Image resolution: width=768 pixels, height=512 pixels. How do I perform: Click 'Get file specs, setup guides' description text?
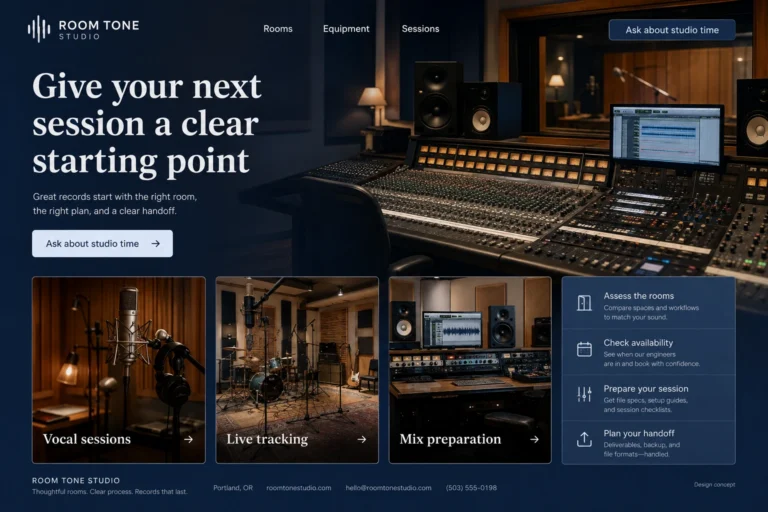coord(646,400)
